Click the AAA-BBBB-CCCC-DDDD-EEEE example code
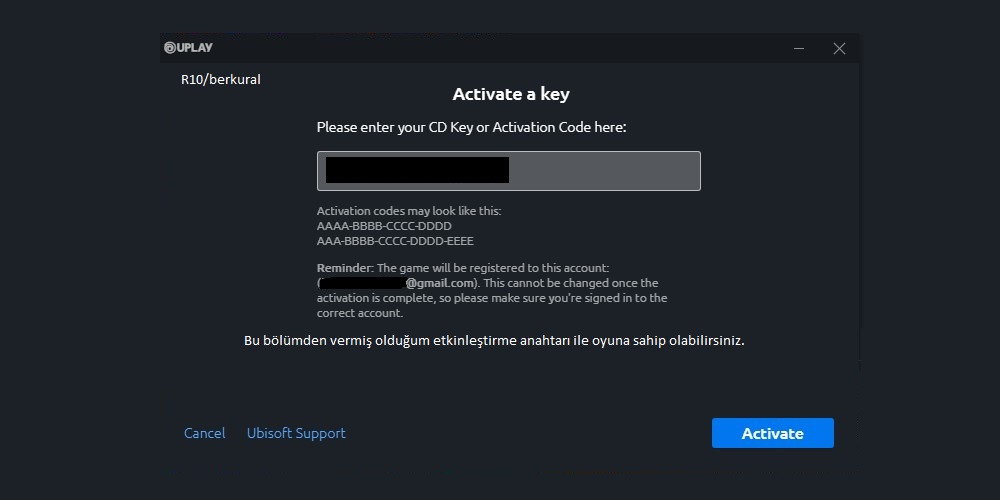 point(395,242)
